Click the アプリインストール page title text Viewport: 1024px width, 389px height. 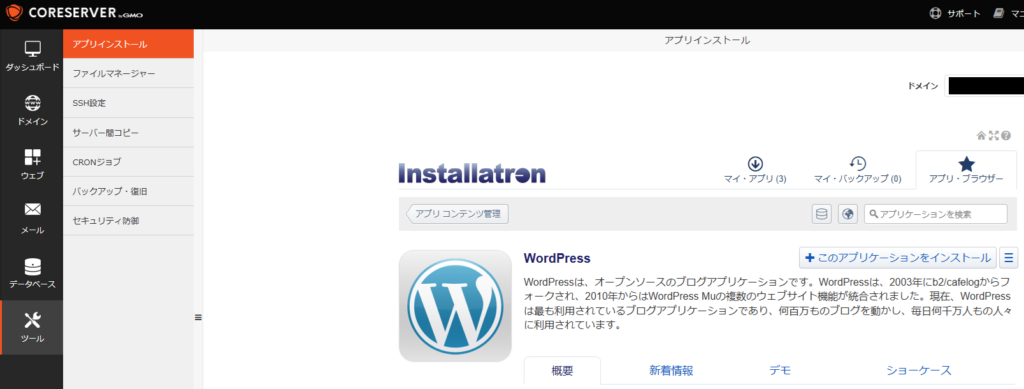[707, 40]
